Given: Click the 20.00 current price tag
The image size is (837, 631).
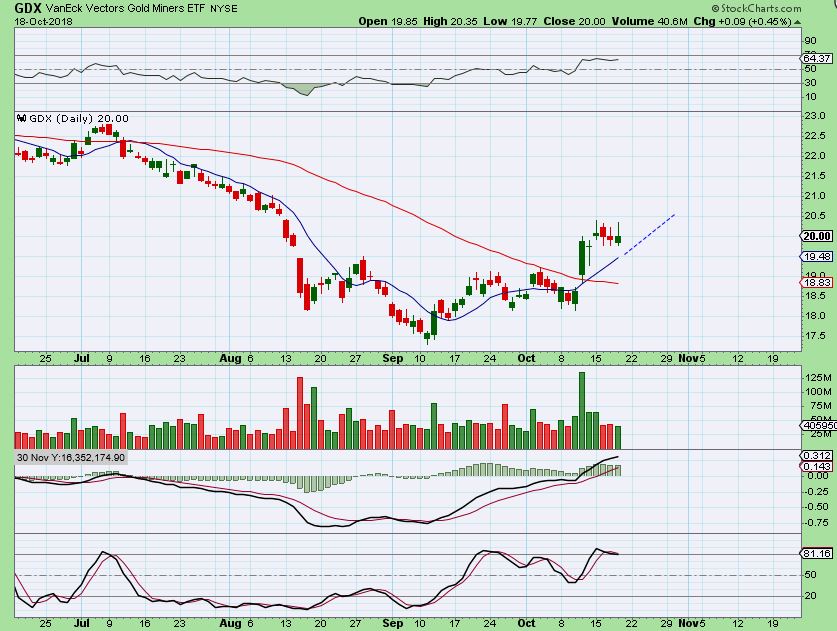Looking at the screenshot, I should pyautogui.click(x=817, y=236).
